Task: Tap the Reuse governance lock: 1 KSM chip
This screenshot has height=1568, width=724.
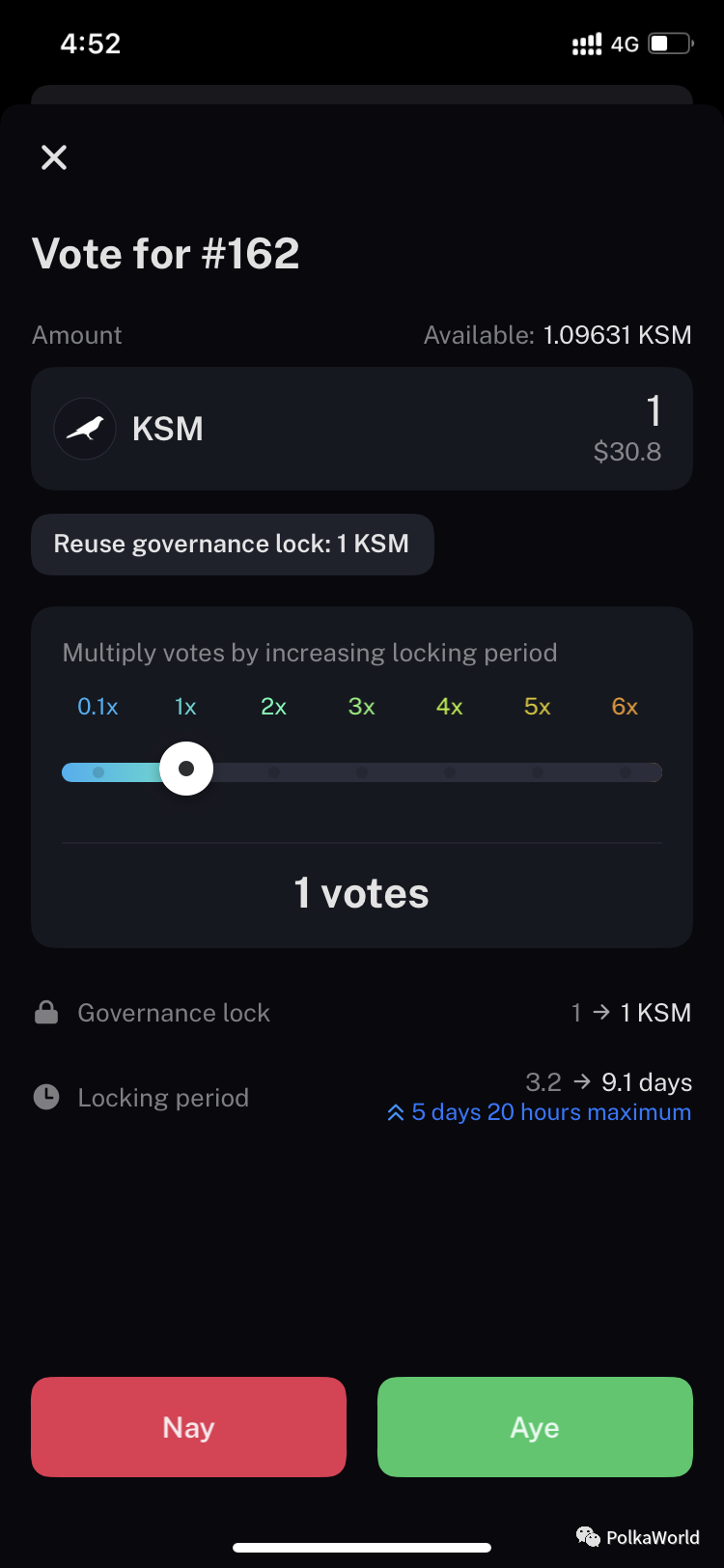Action: click(232, 545)
